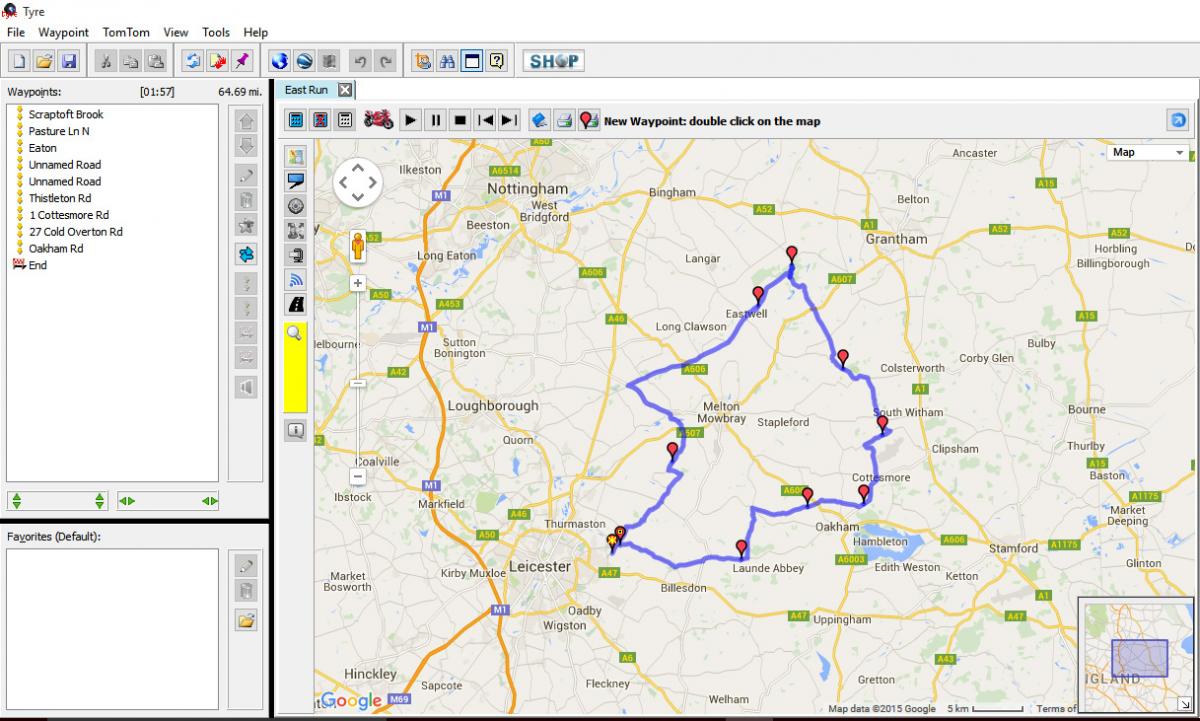Select the Eaton waypoint
This screenshot has width=1200, height=721.
[x=43, y=148]
